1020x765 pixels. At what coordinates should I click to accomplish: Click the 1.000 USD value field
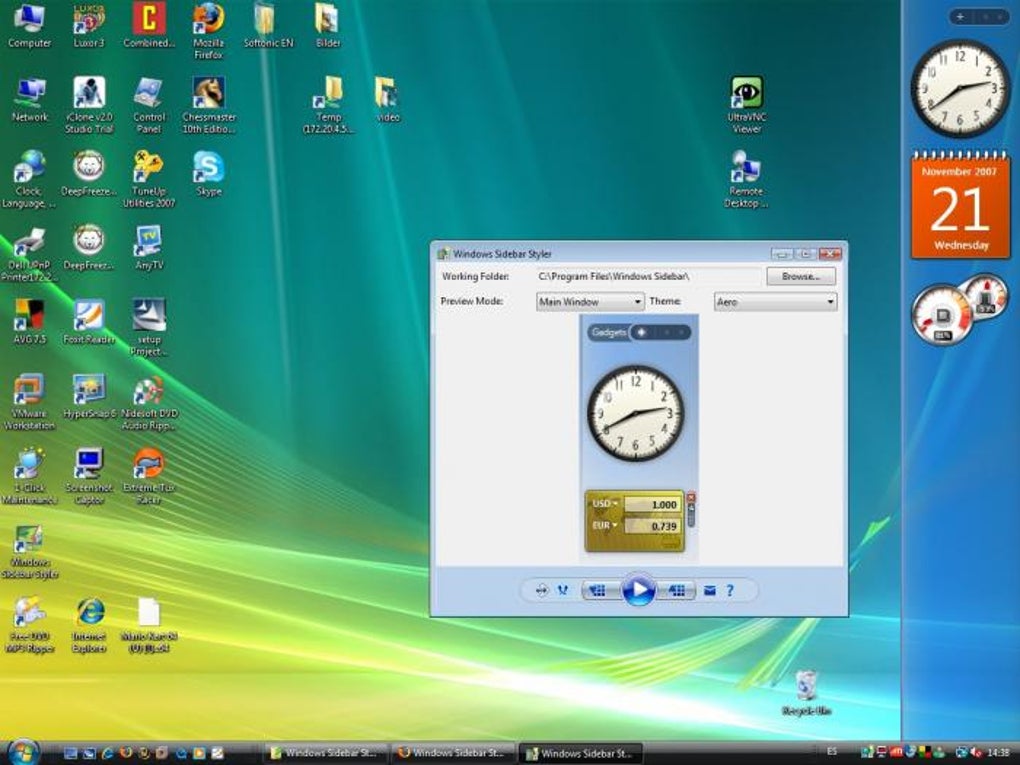coord(652,504)
